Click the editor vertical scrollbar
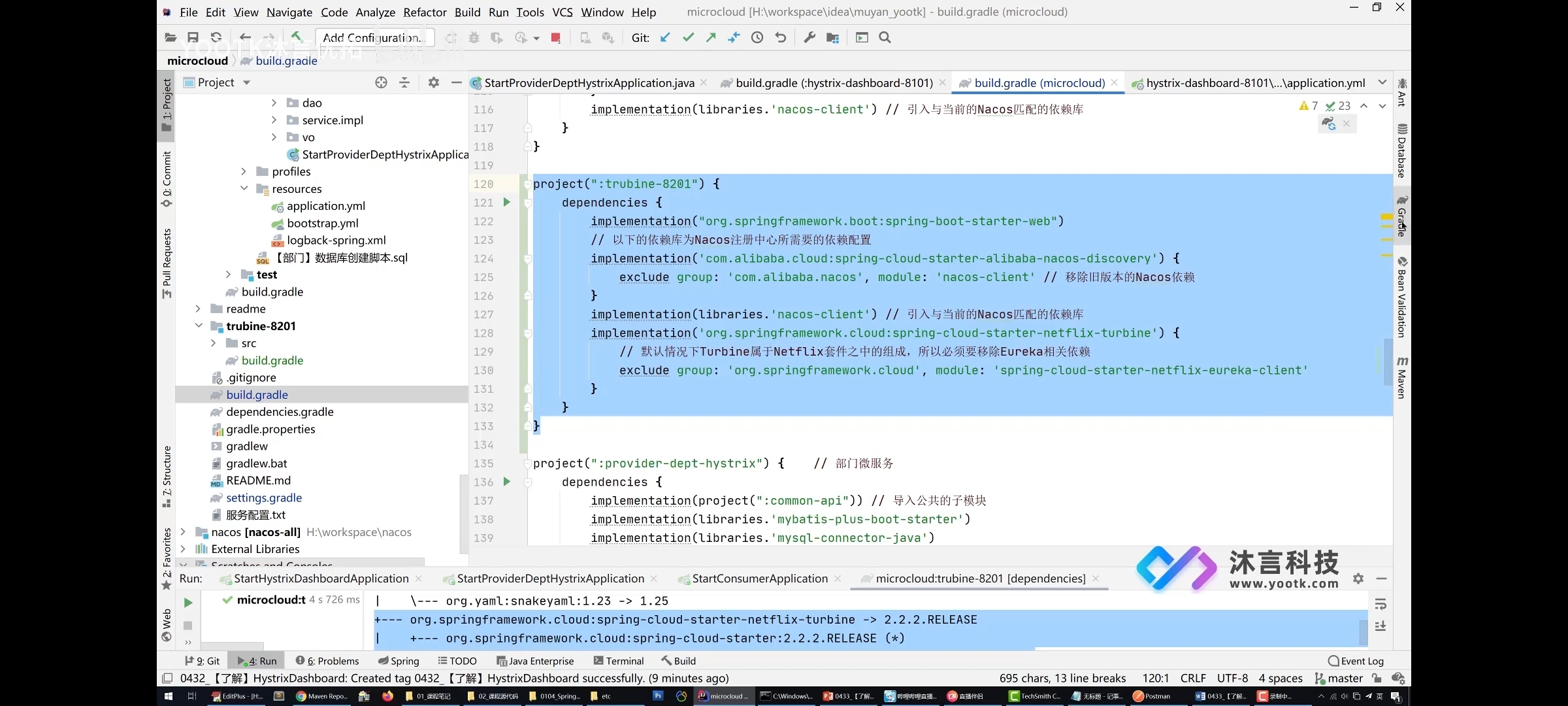Viewport: 1568px width, 706px height. [1388, 363]
